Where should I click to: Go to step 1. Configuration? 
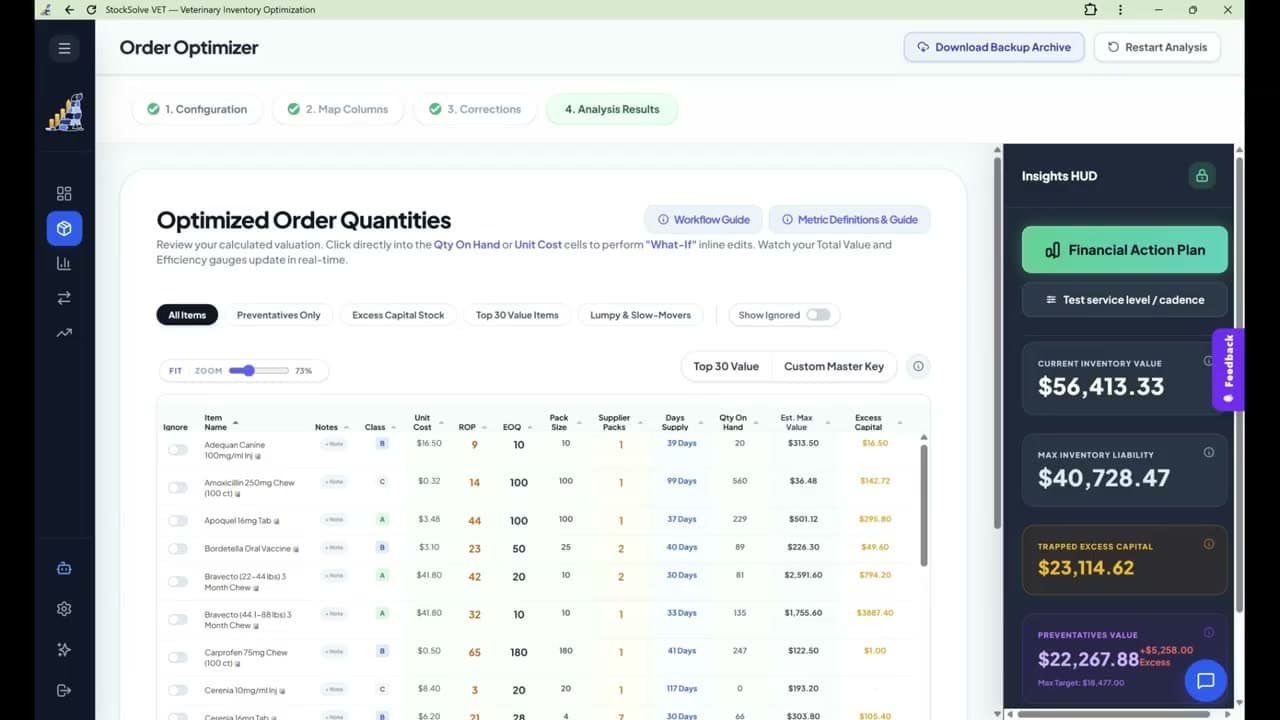coord(197,109)
